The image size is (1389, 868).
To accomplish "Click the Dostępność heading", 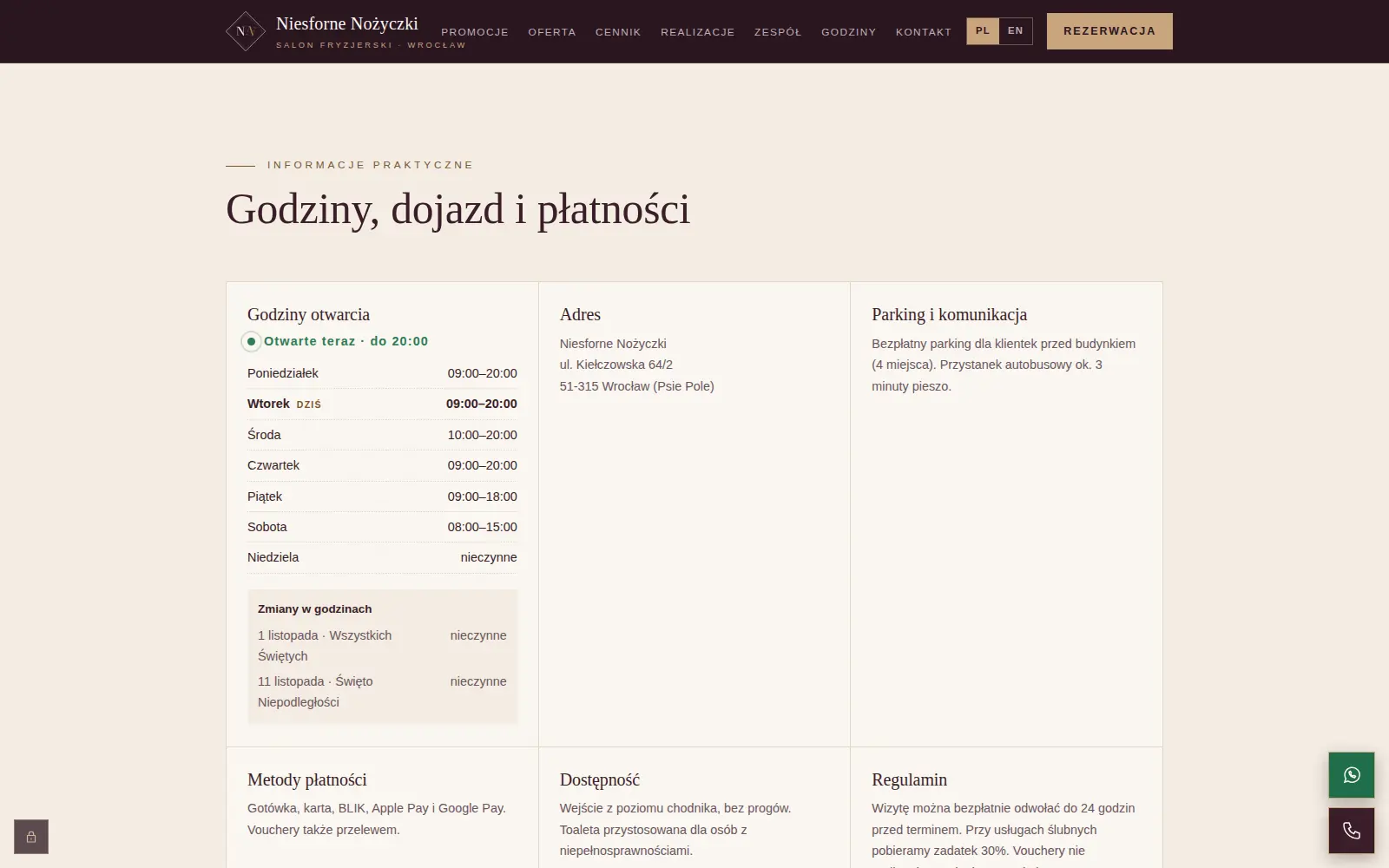I will [600, 779].
